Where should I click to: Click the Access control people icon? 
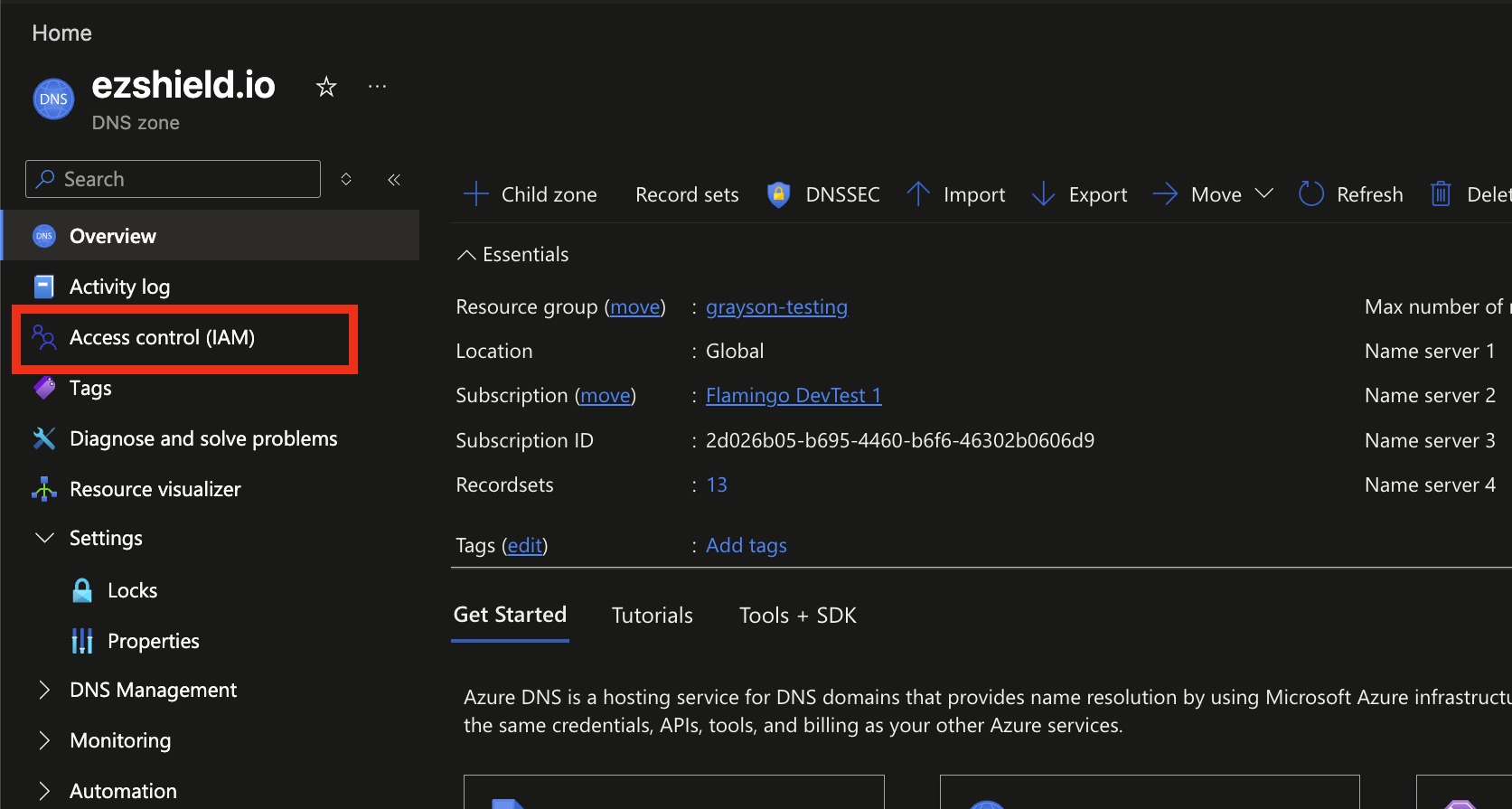(44, 337)
